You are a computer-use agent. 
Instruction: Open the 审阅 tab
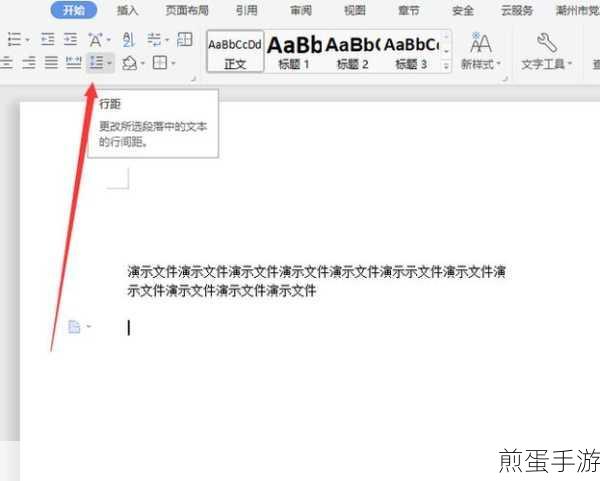(301, 10)
